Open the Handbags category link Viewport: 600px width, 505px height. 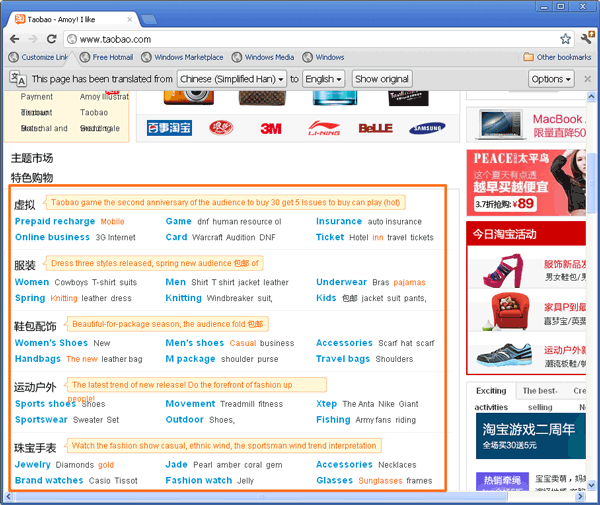[38, 359]
